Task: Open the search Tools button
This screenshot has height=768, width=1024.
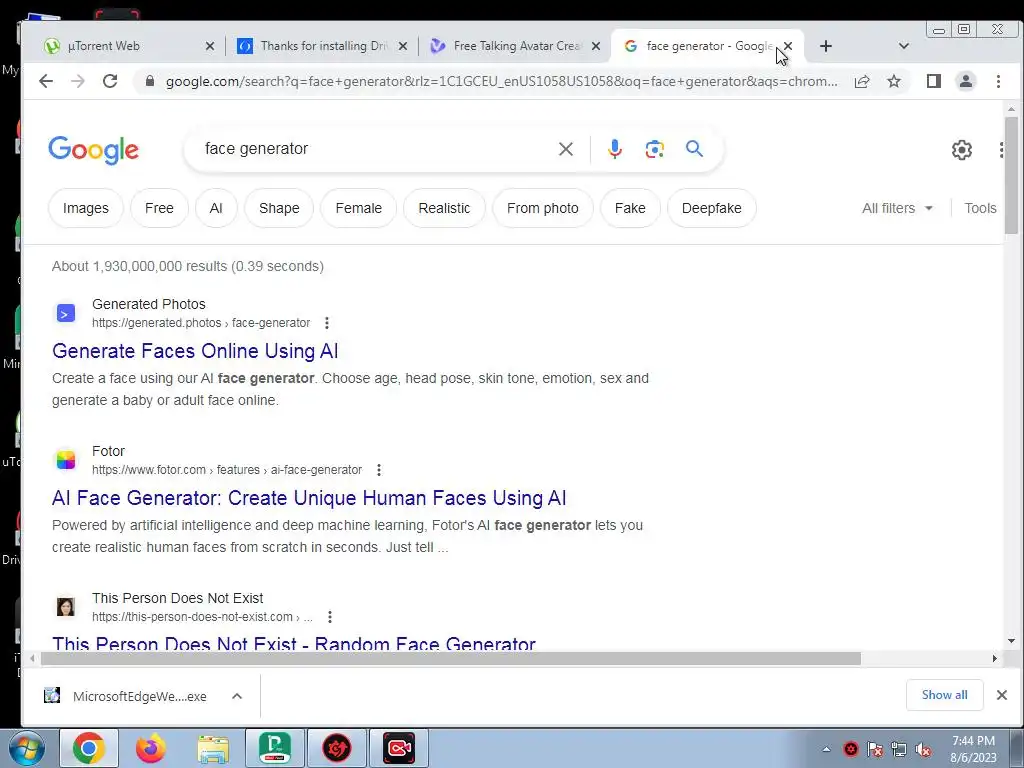Action: [980, 208]
